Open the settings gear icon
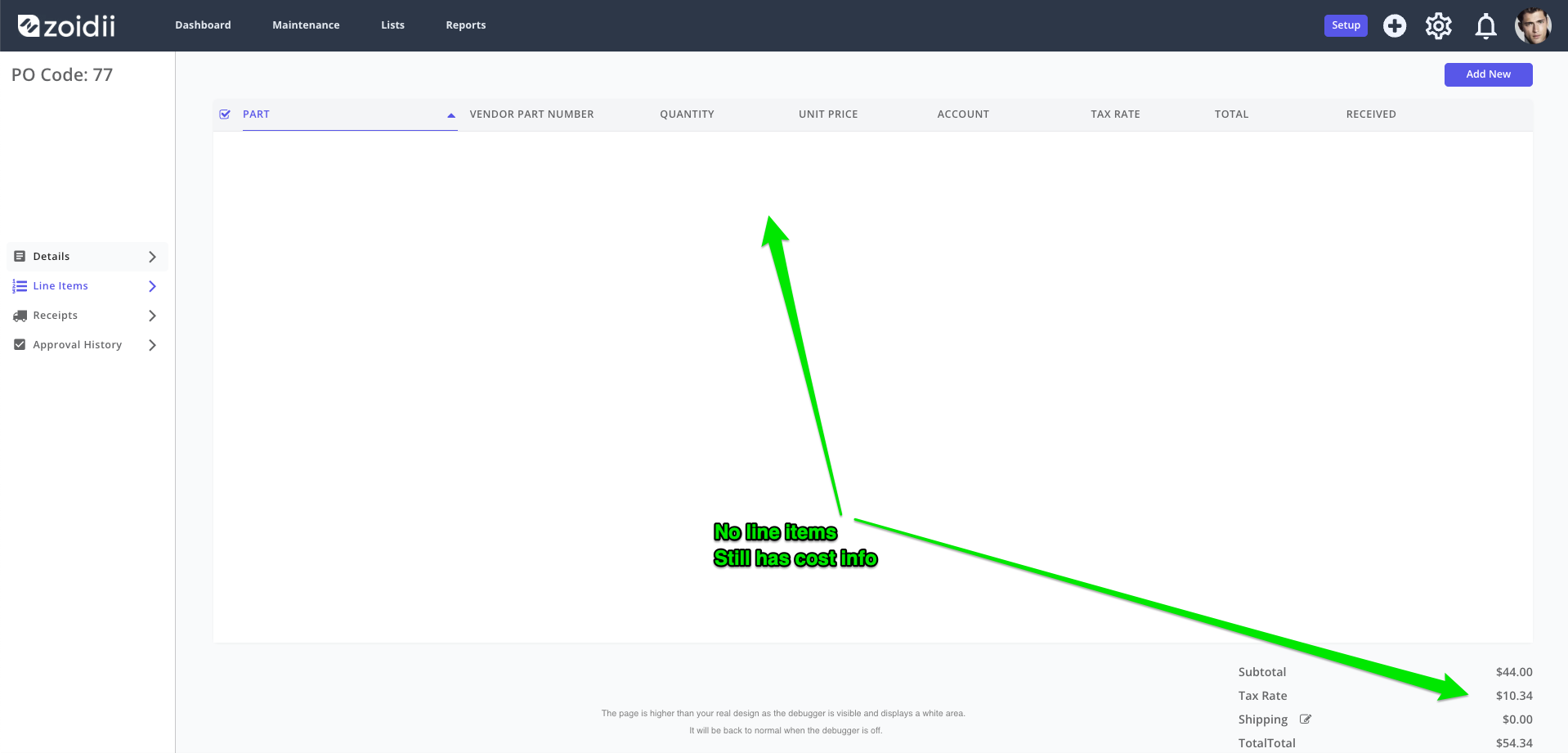Viewport: 1568px width, 753px height. point(1439,26)
